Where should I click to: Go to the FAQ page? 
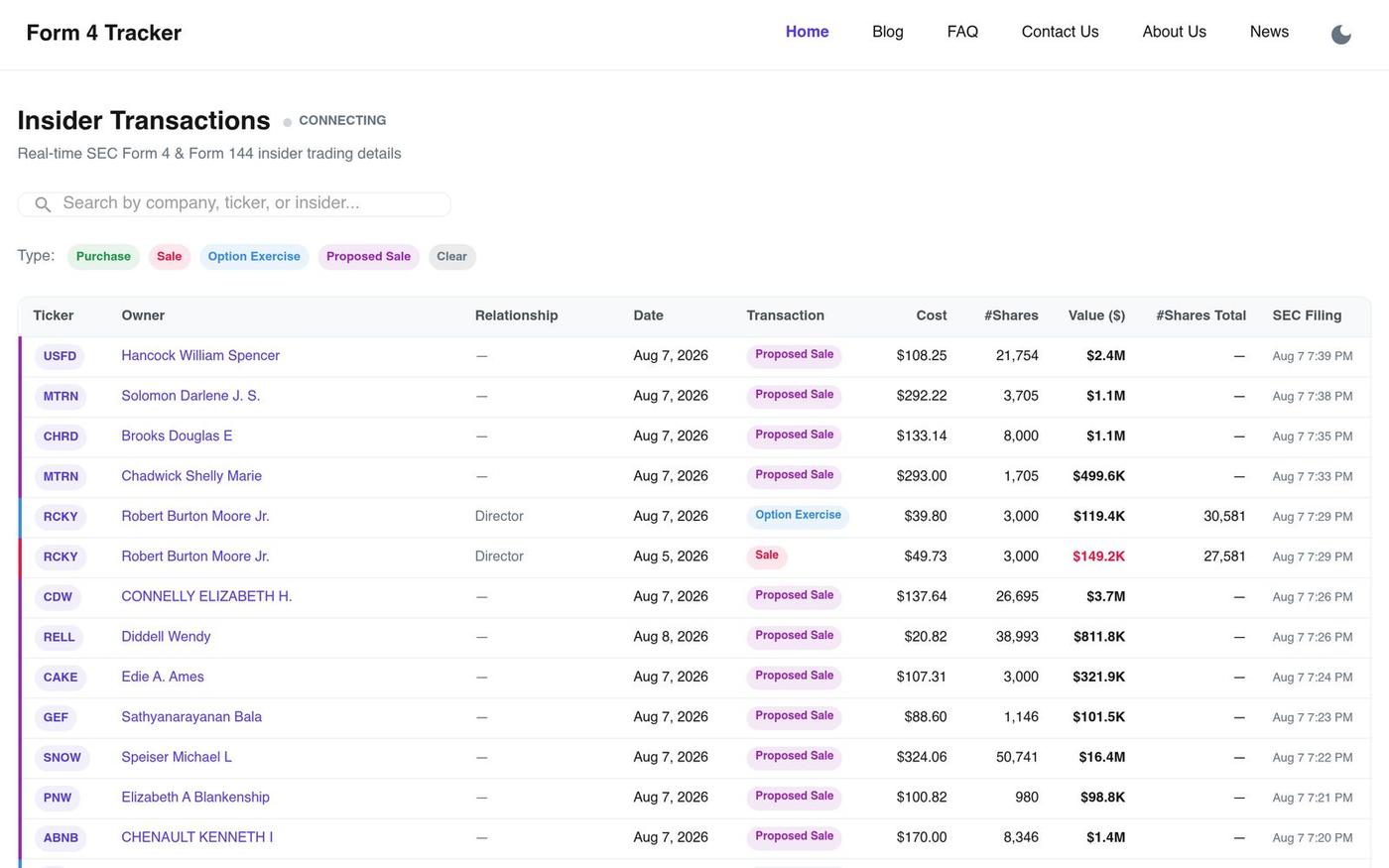[962, 32]
